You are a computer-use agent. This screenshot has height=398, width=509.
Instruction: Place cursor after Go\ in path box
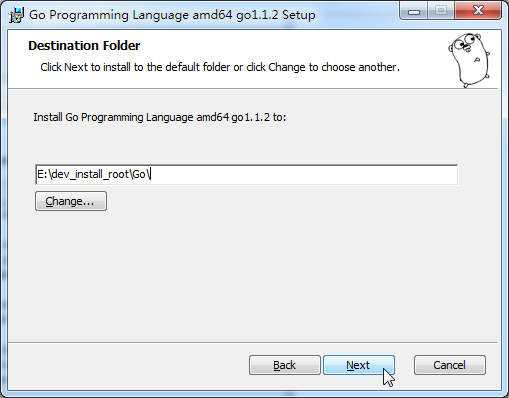[151, 174]
